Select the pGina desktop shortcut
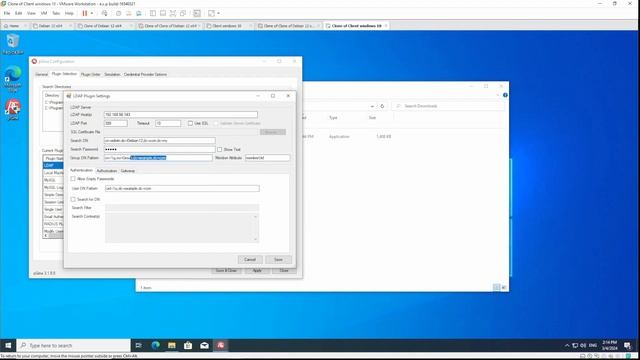This screenshot has height=360, width=640. (x=13, y=110)
